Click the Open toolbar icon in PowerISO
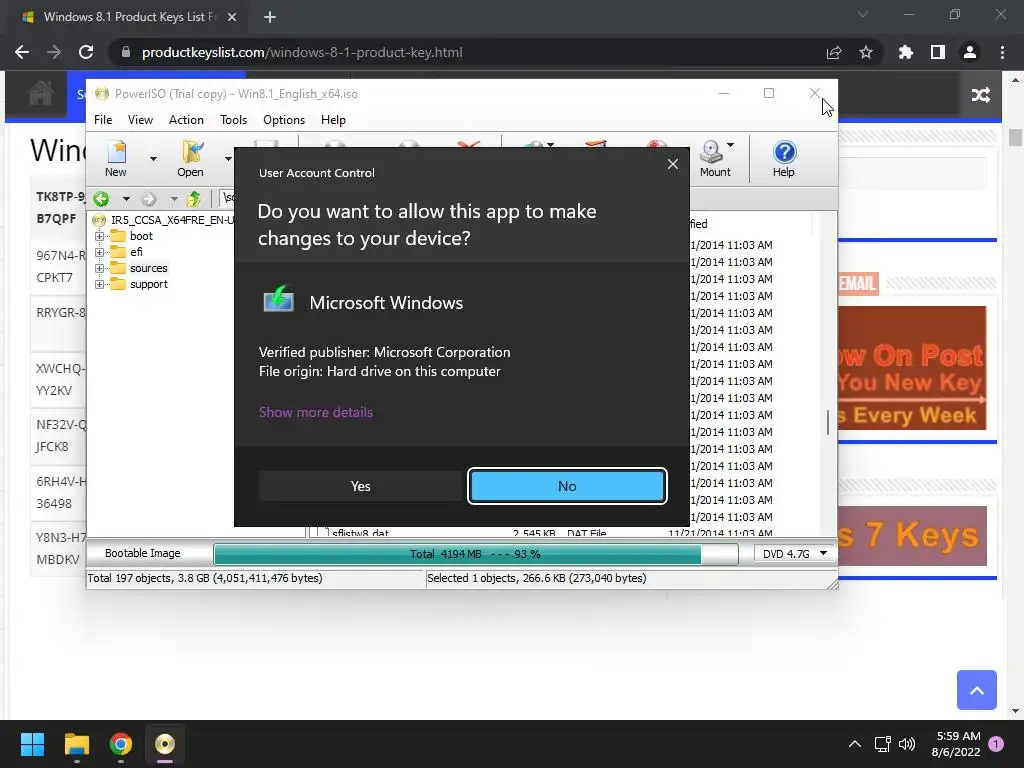The image size is (1024, 768). [191, 159]
